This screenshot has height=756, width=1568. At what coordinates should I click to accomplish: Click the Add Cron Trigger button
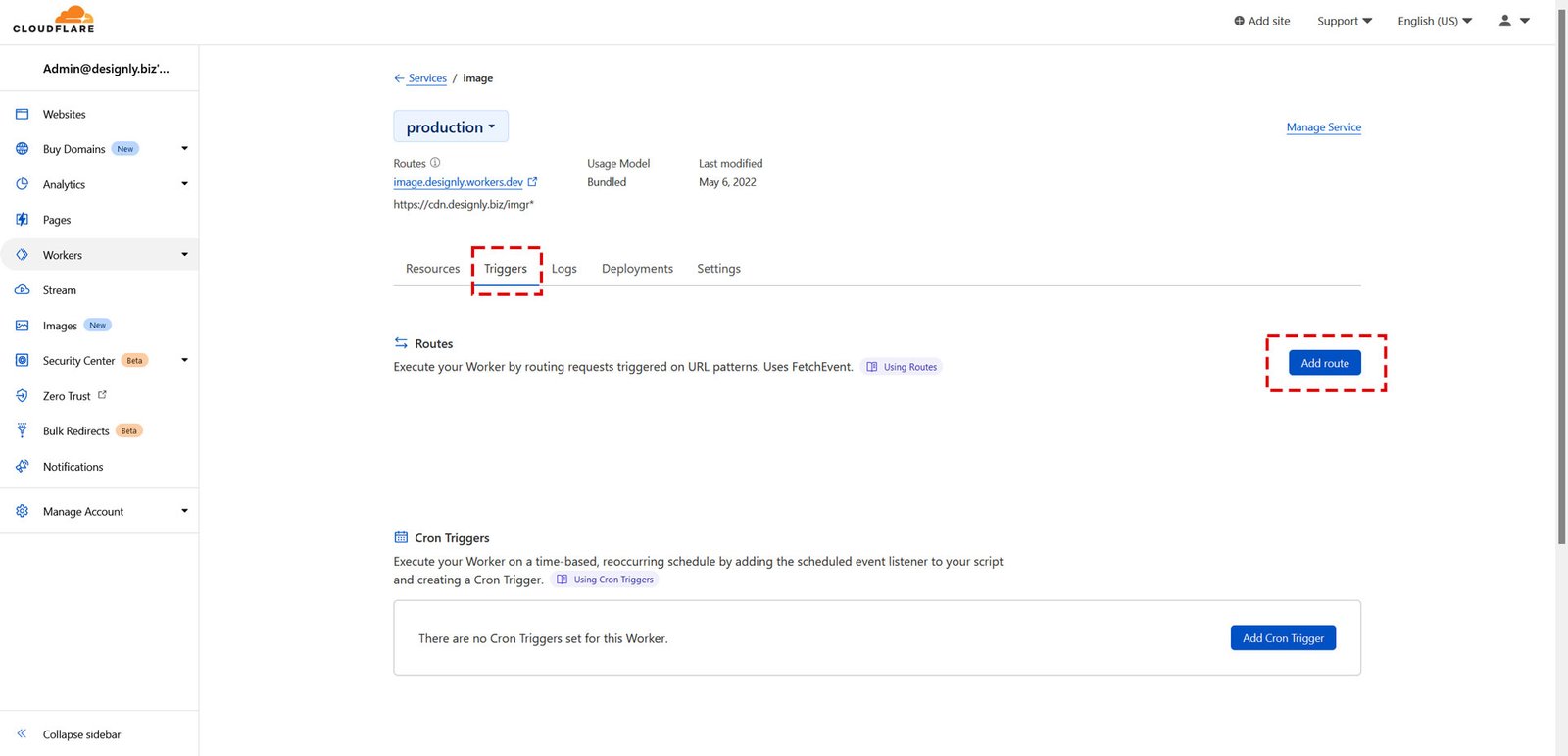[1282, 638]
